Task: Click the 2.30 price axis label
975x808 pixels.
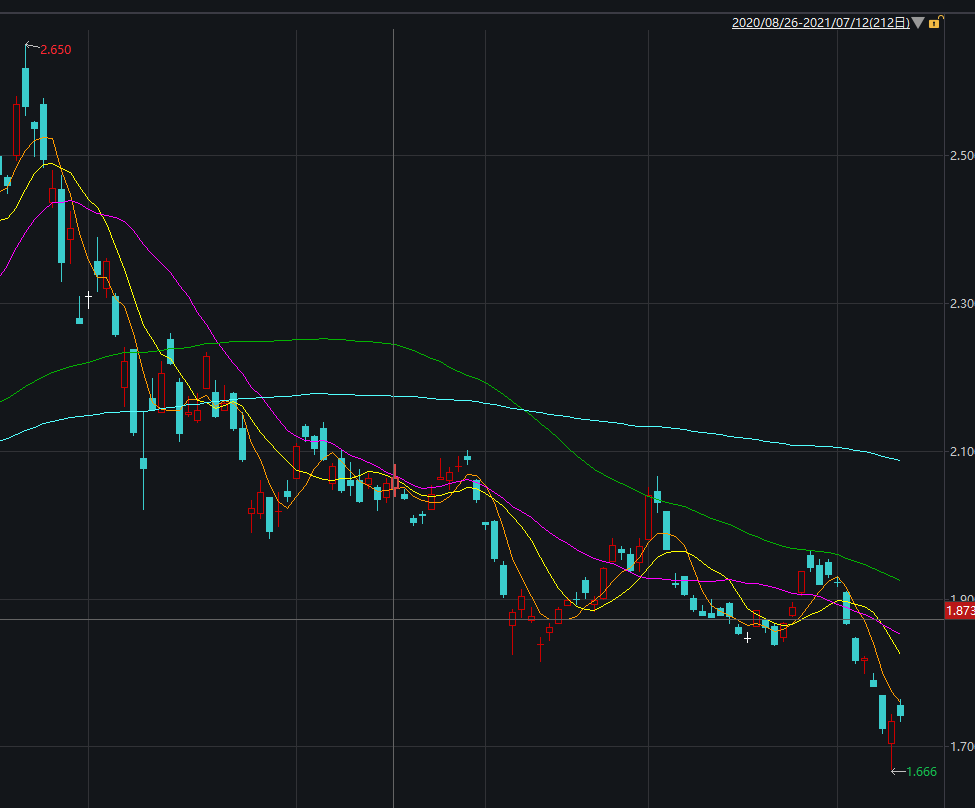Action: 961,304
